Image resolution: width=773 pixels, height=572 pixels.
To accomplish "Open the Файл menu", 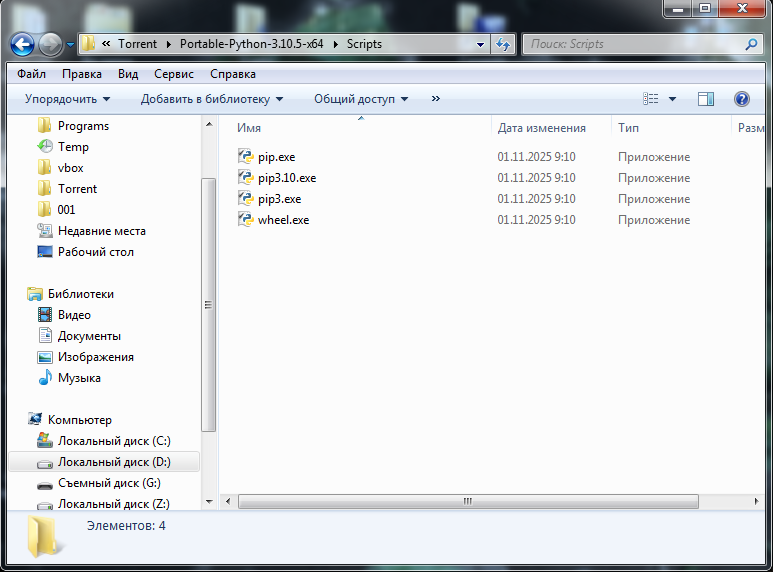I will (31, 74).
